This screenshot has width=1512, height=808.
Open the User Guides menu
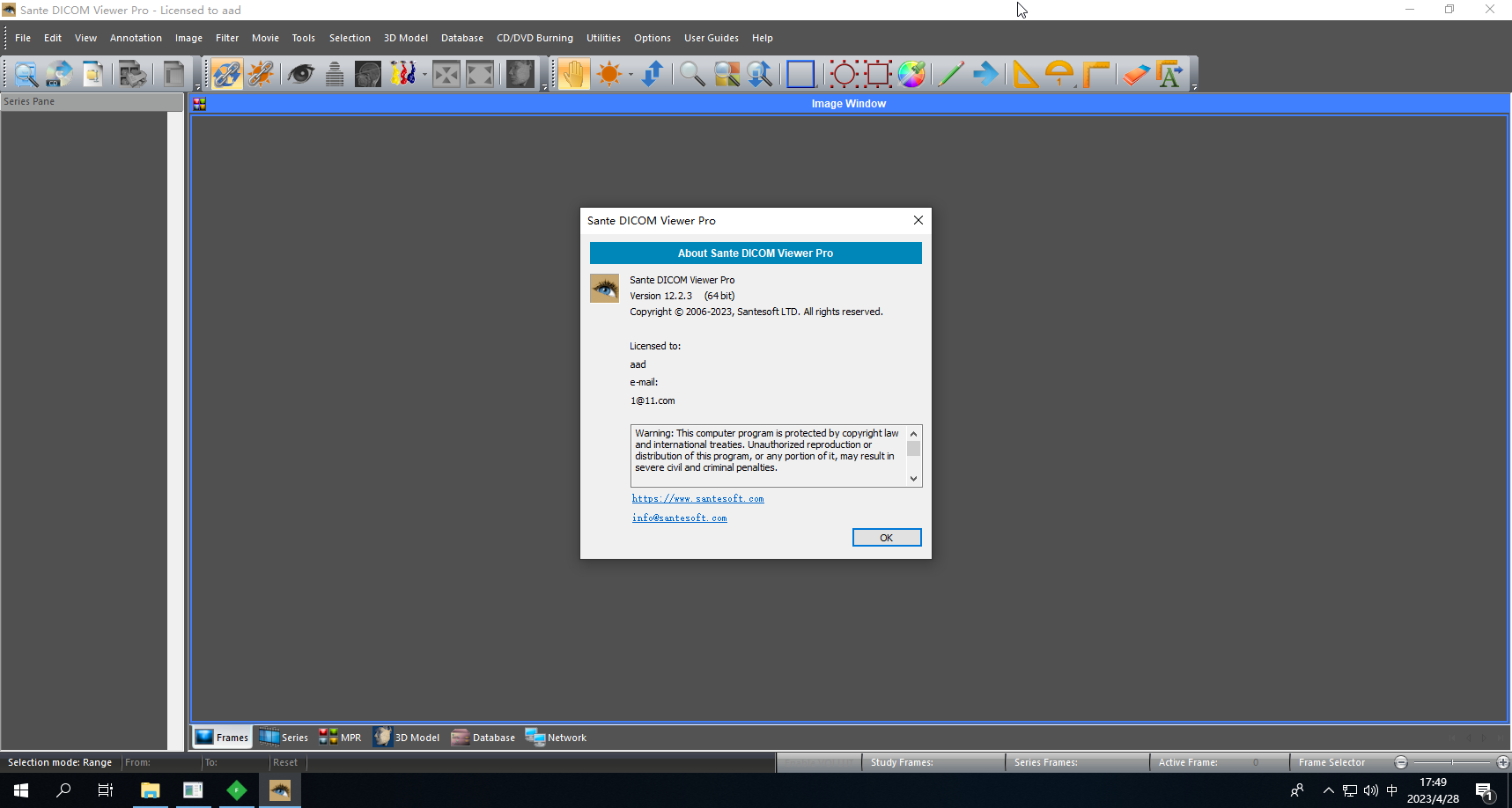click(x=712, y=38)
